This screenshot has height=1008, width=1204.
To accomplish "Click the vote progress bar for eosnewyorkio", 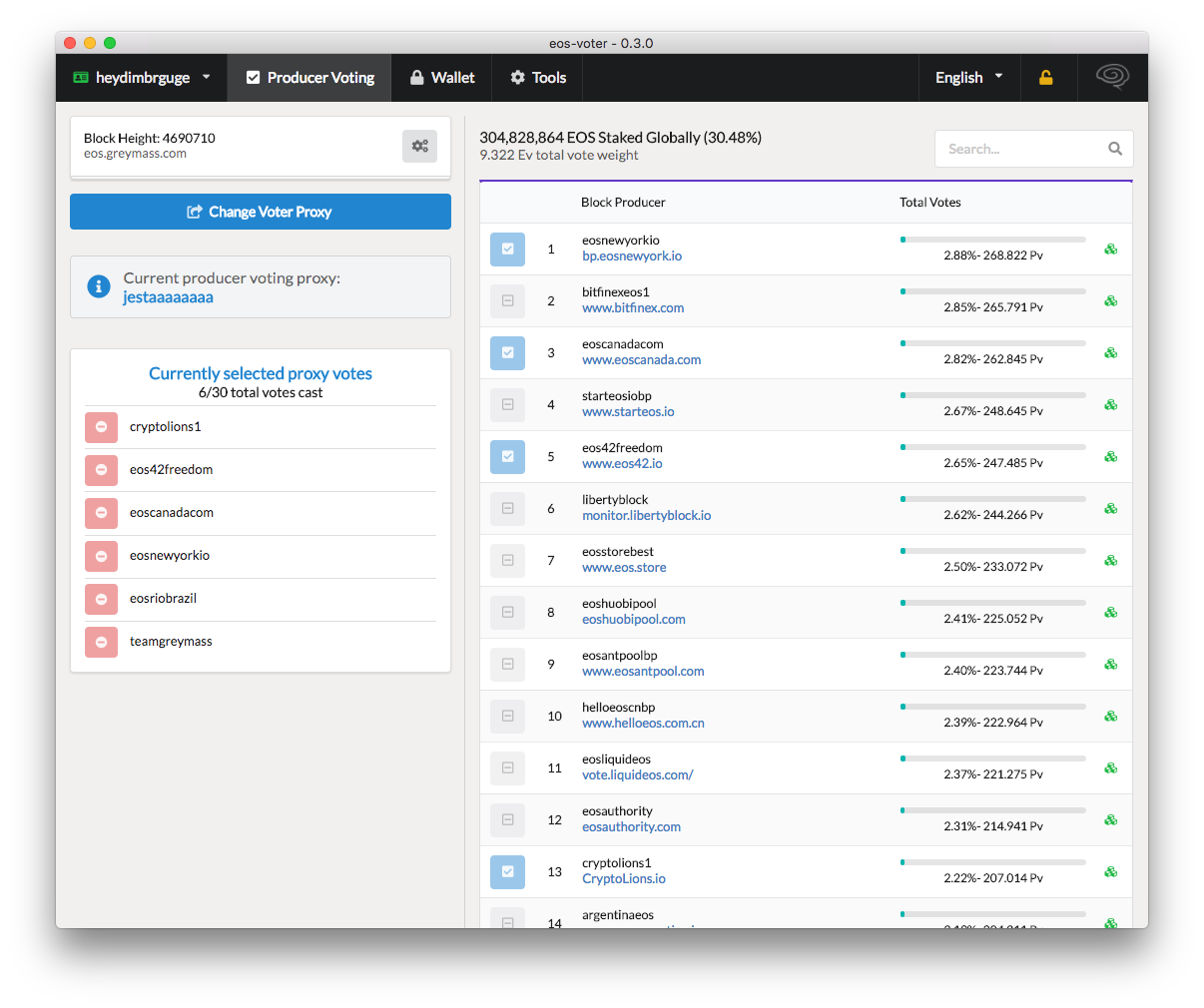I will pyautogui.click(x=992, y=240).
